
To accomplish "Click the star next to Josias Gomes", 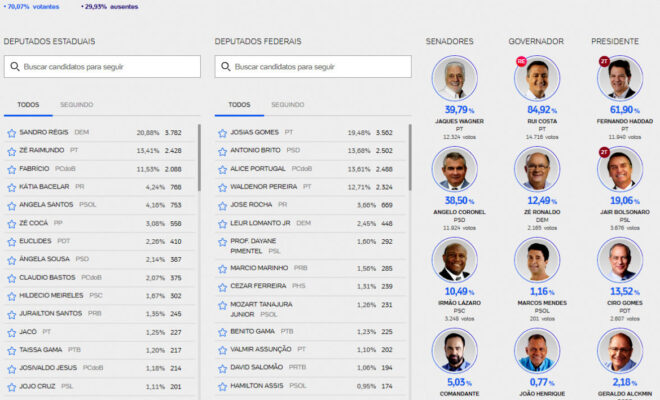I will click(x=223, y=133).
